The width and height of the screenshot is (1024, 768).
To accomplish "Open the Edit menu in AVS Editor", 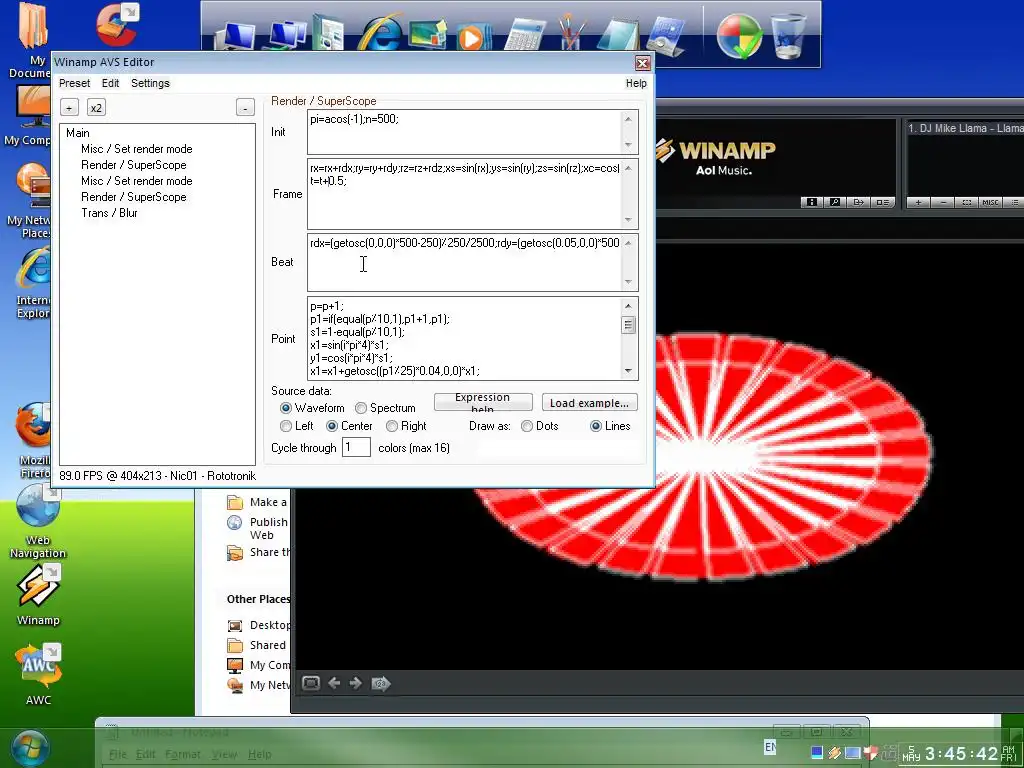I will click(x=110, y=83).
